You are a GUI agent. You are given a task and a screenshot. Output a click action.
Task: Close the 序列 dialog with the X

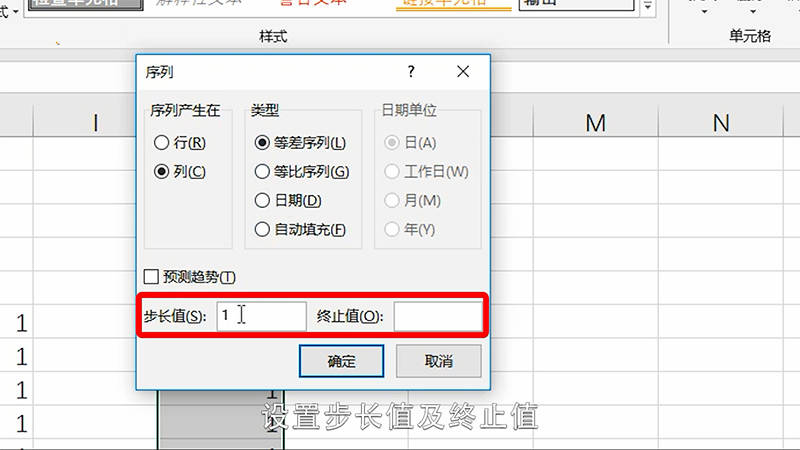point(462,72)
